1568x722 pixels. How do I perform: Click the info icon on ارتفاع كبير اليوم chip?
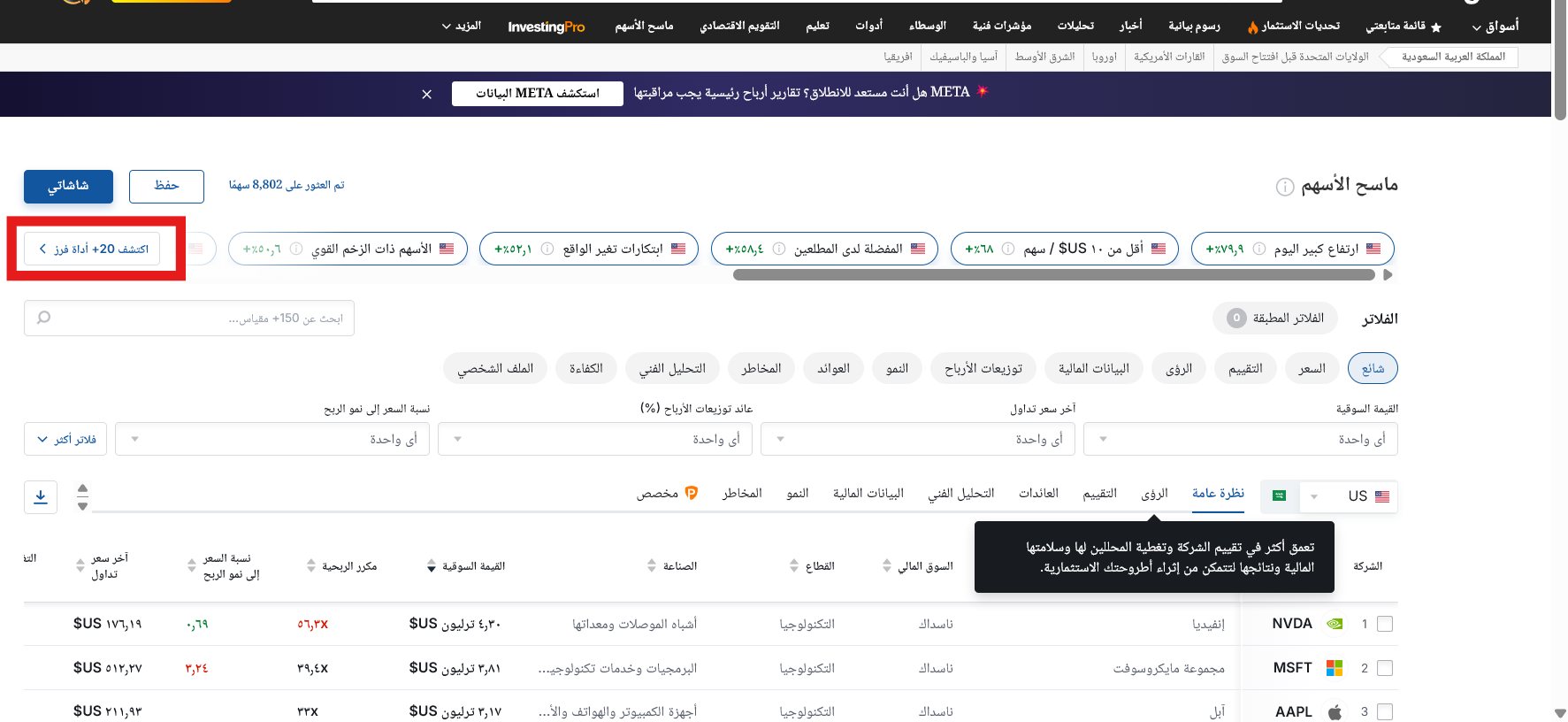pyautogui.click(x=1259, y=249)
